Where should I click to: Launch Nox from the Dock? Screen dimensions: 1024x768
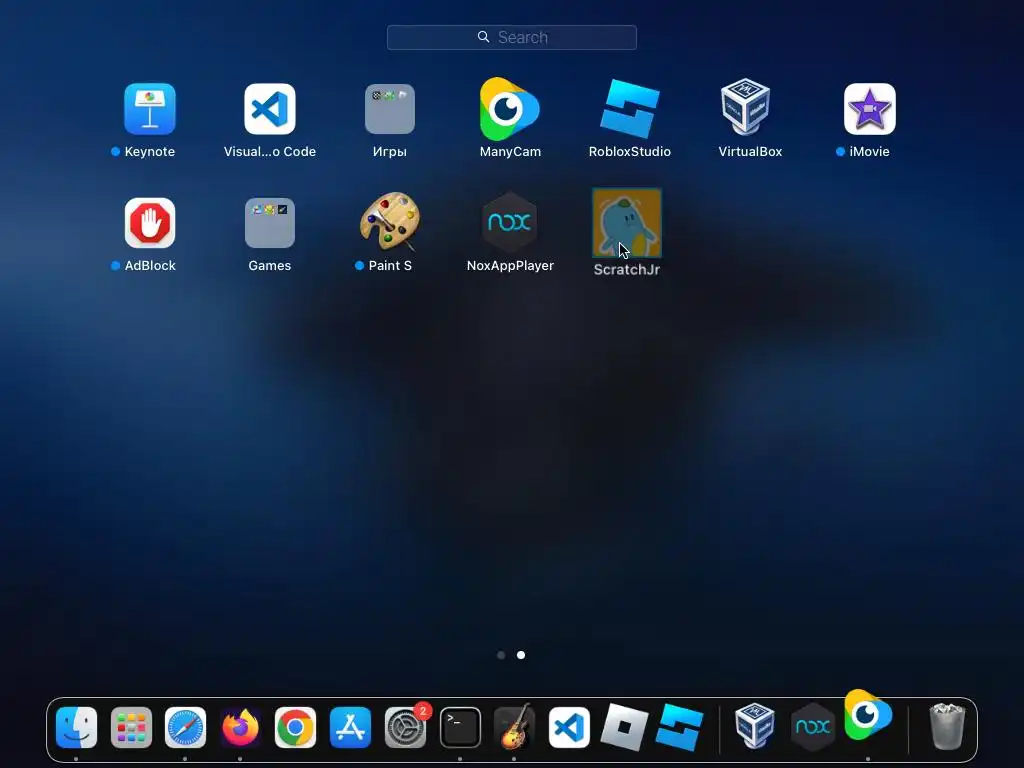pyautogui.click(x=813, y=727)
